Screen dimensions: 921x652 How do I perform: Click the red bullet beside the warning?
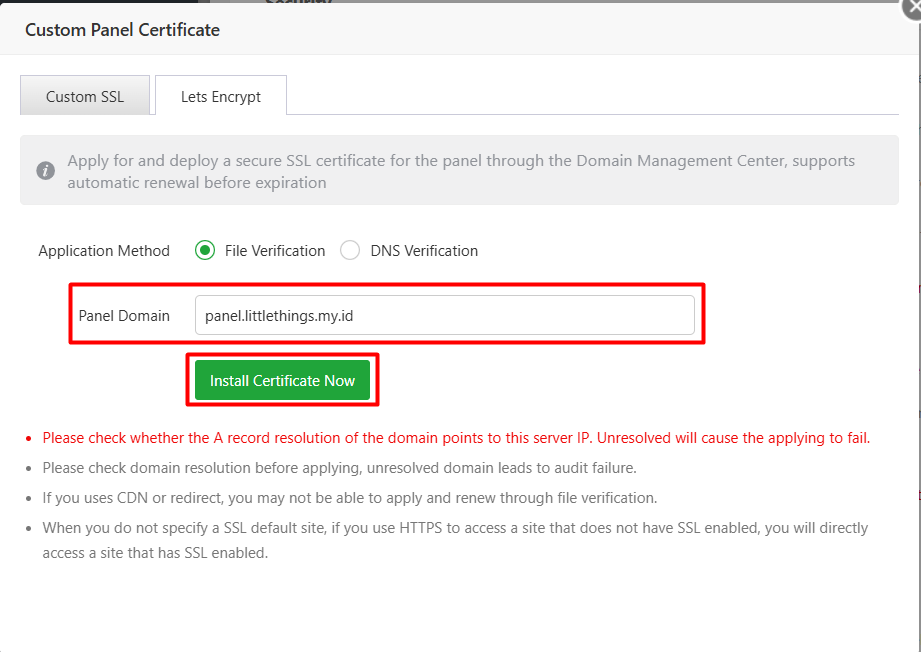(x=30, y=438)
